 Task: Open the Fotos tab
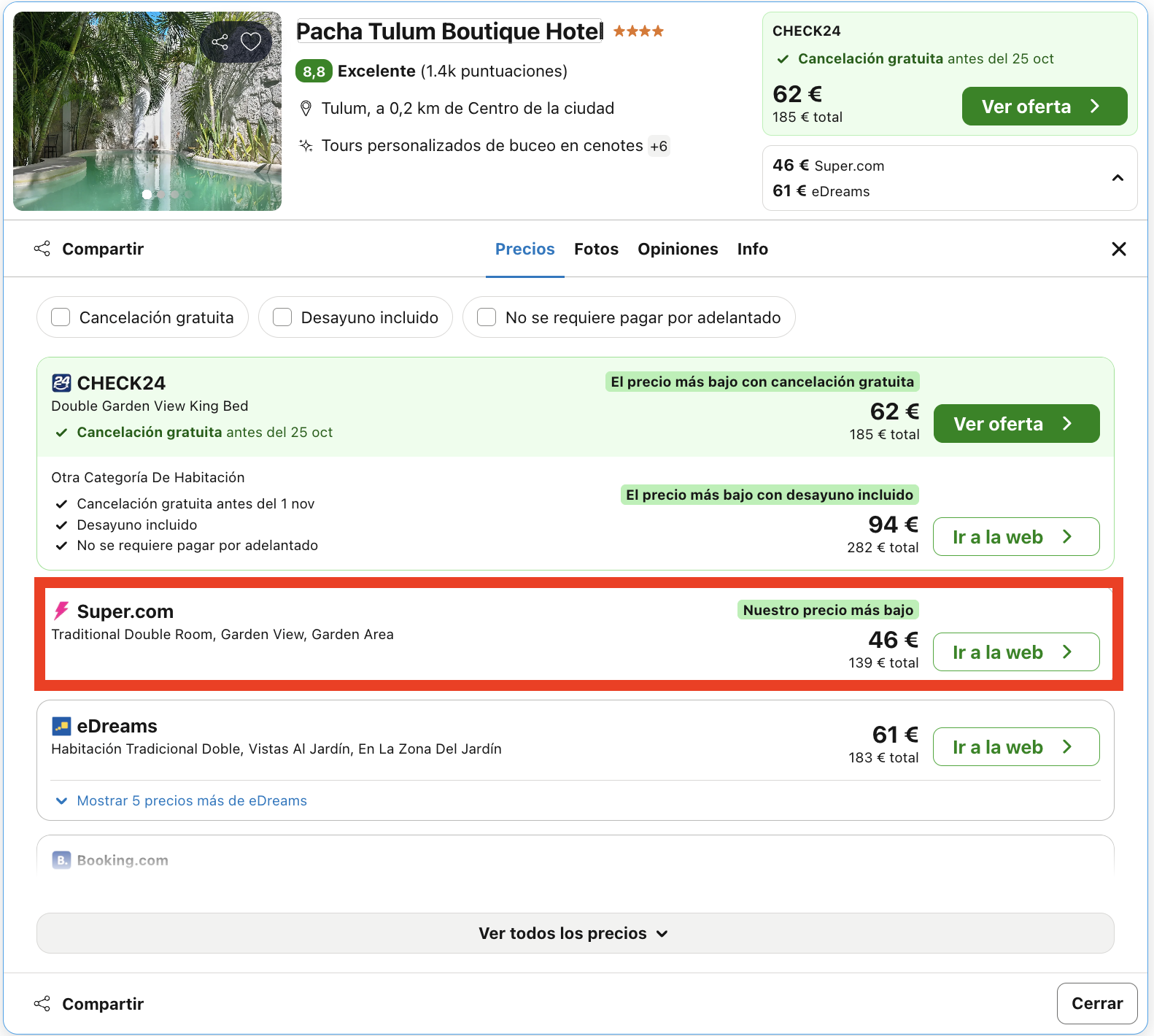point(596,250)
